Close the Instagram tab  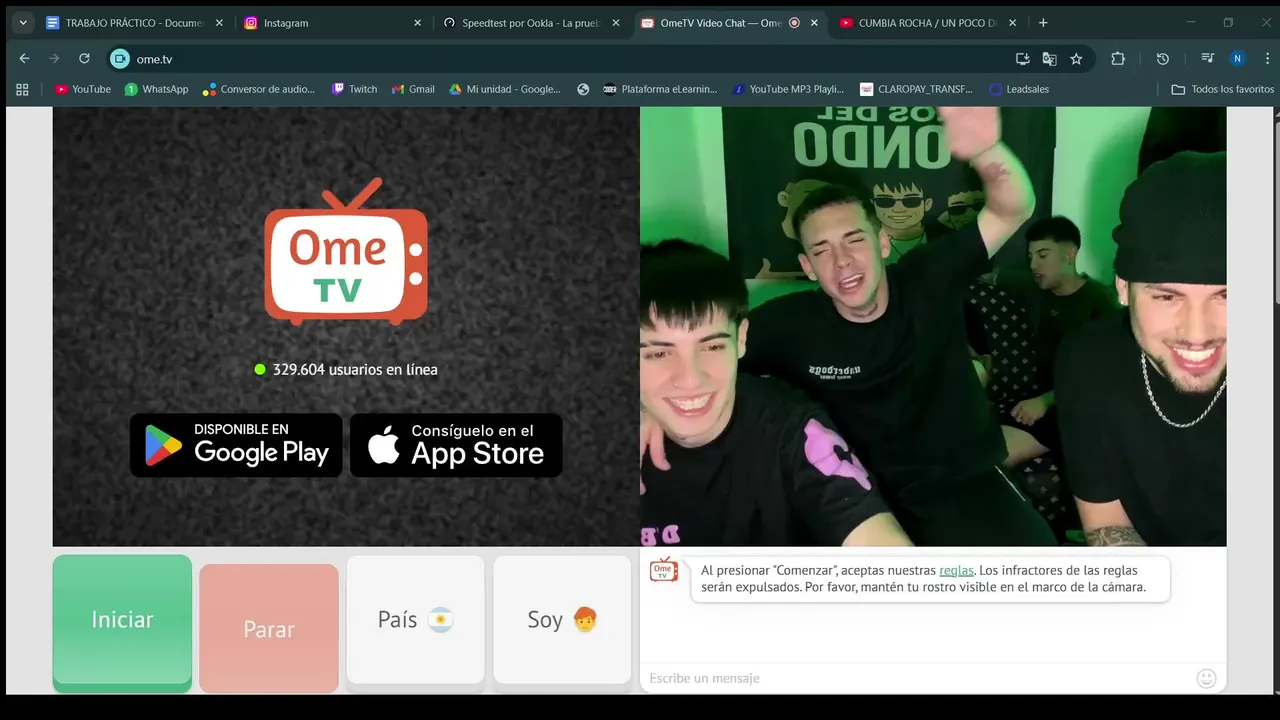coord(417,22)
